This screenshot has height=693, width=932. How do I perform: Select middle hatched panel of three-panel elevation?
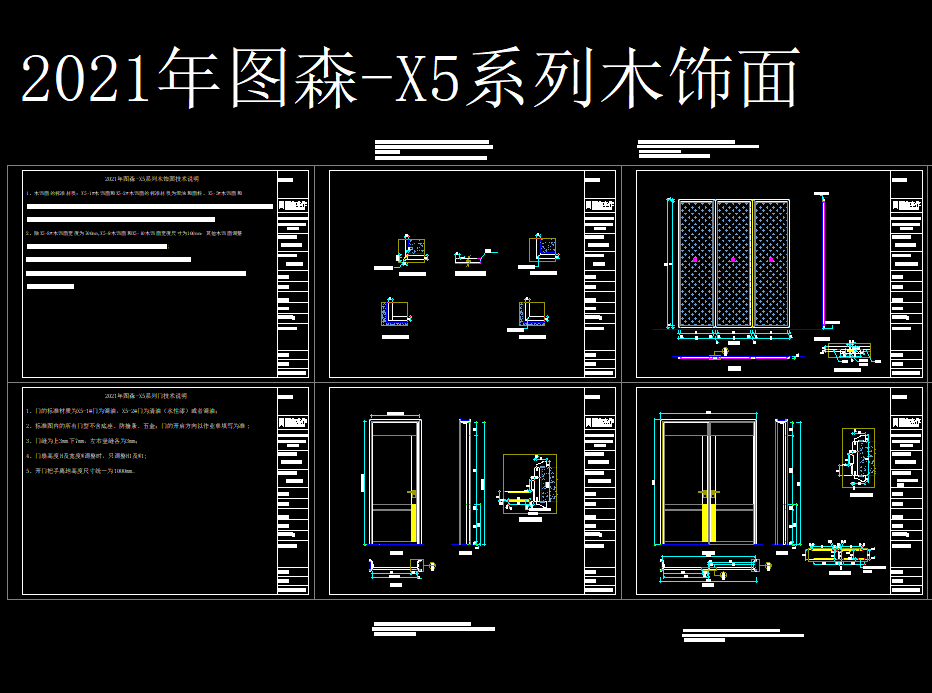(x=733, y=263)
